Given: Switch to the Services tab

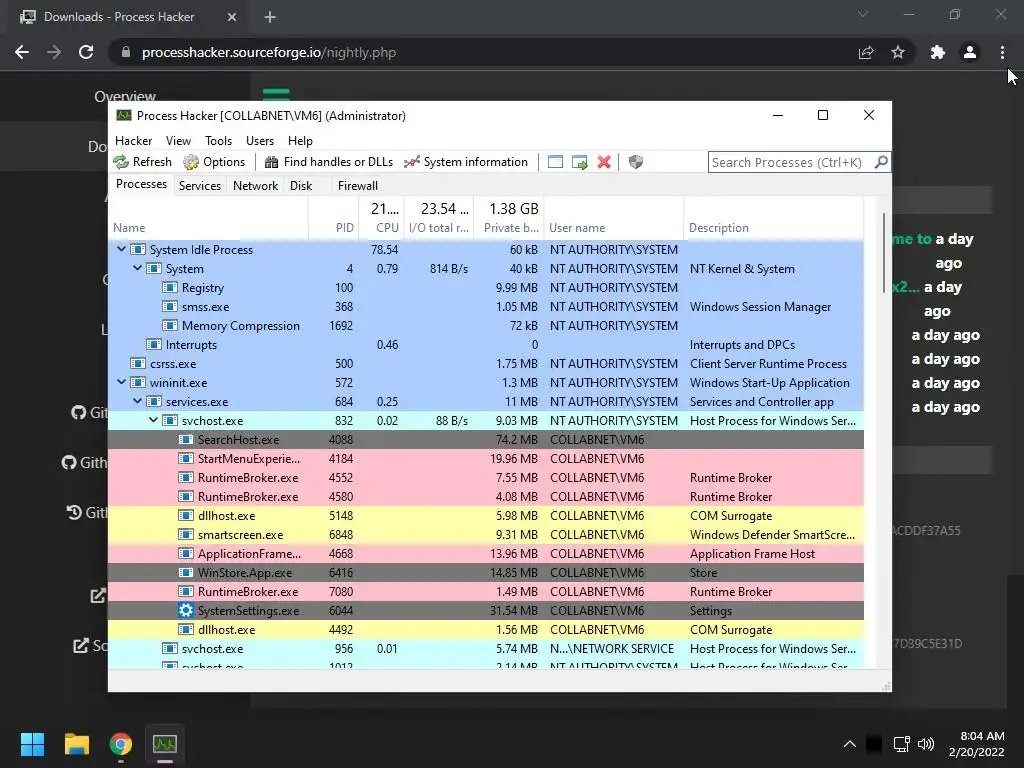Looking at the screenshot, I should coord(200,185).
